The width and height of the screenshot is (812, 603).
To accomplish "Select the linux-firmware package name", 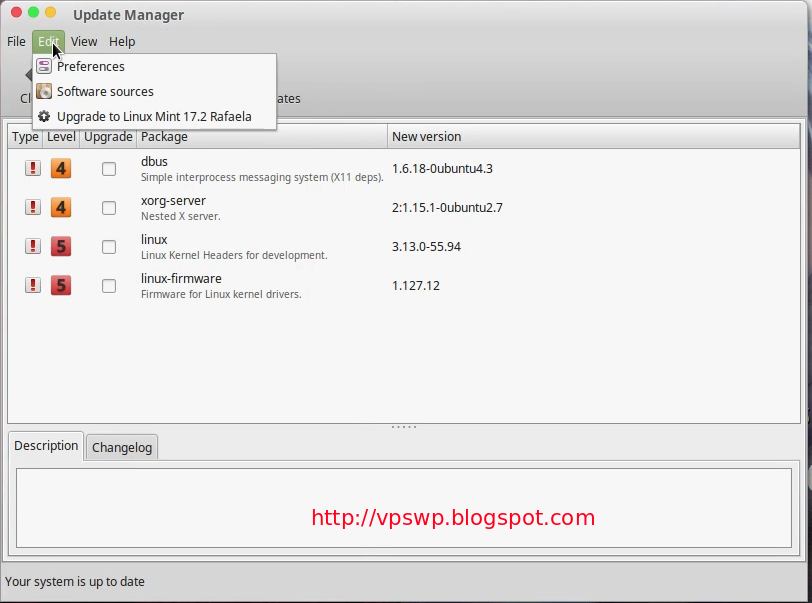I will pos(181,279).
